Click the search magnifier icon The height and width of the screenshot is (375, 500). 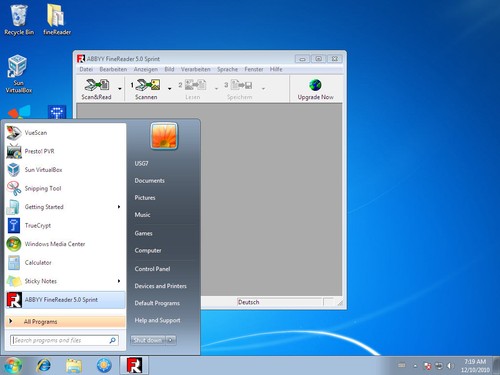tap(113, 340)
